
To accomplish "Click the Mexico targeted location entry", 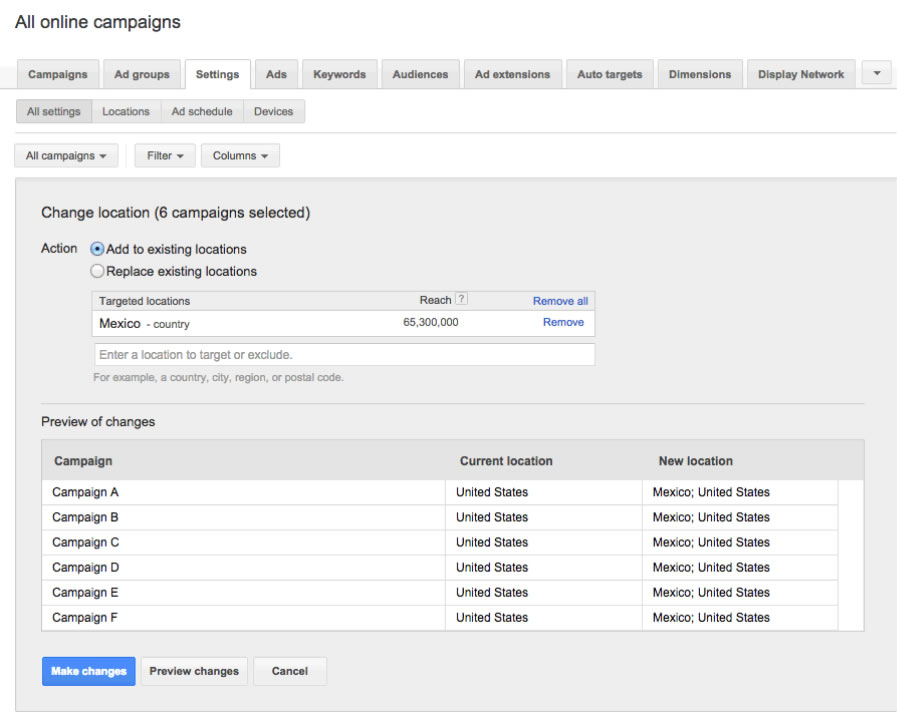I will pos(144,324).
